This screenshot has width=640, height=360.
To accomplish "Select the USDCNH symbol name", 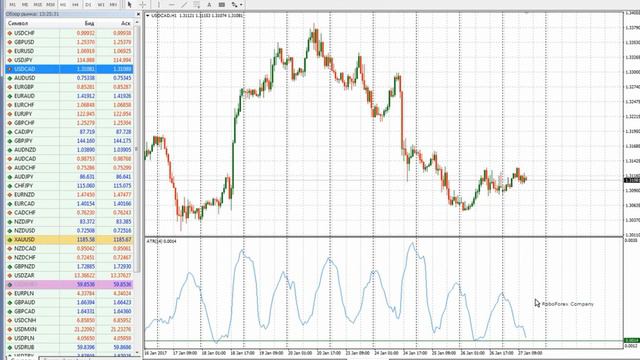I will coord(25,320).
